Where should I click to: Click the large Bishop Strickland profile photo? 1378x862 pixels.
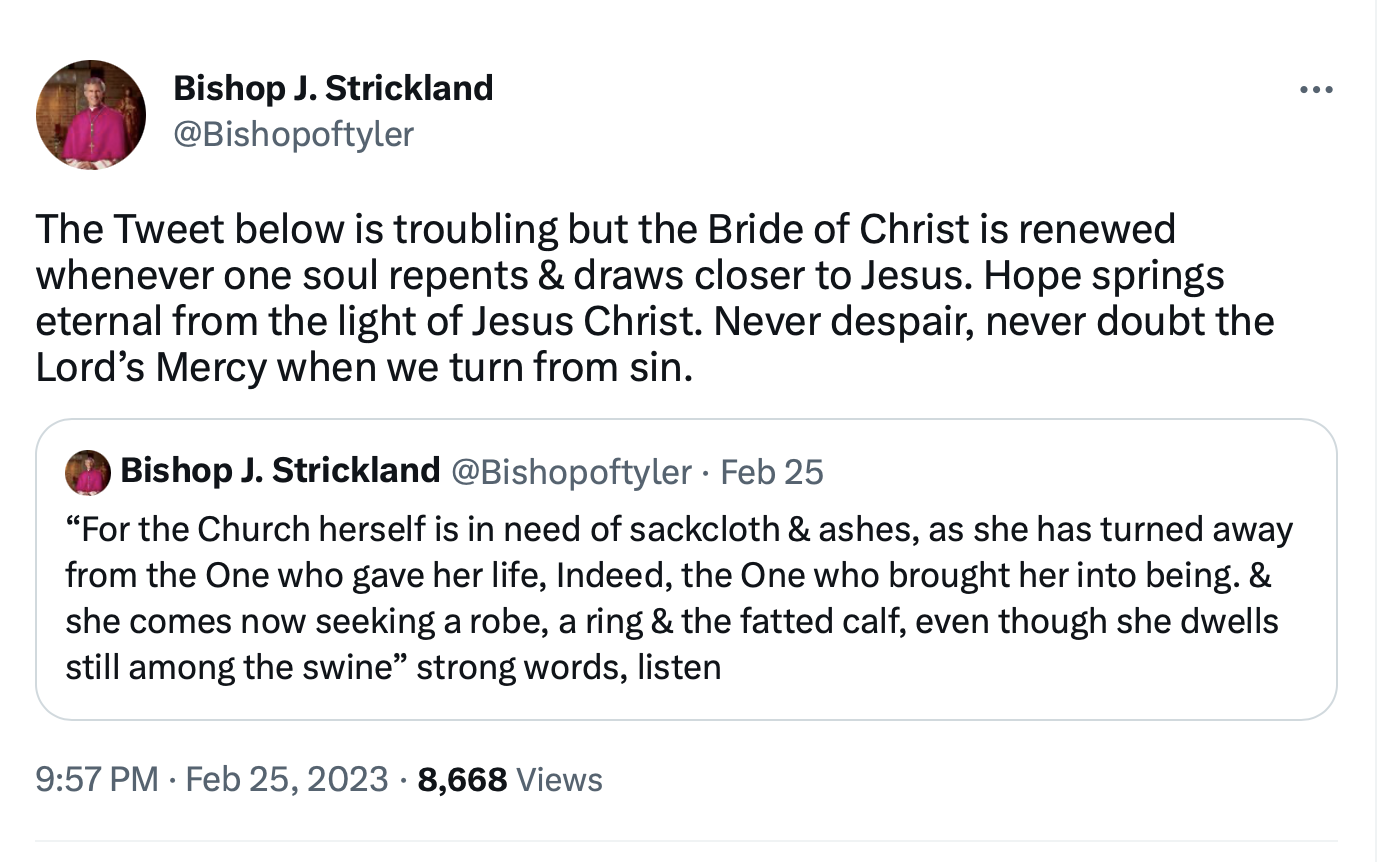[x=91, y=114]
